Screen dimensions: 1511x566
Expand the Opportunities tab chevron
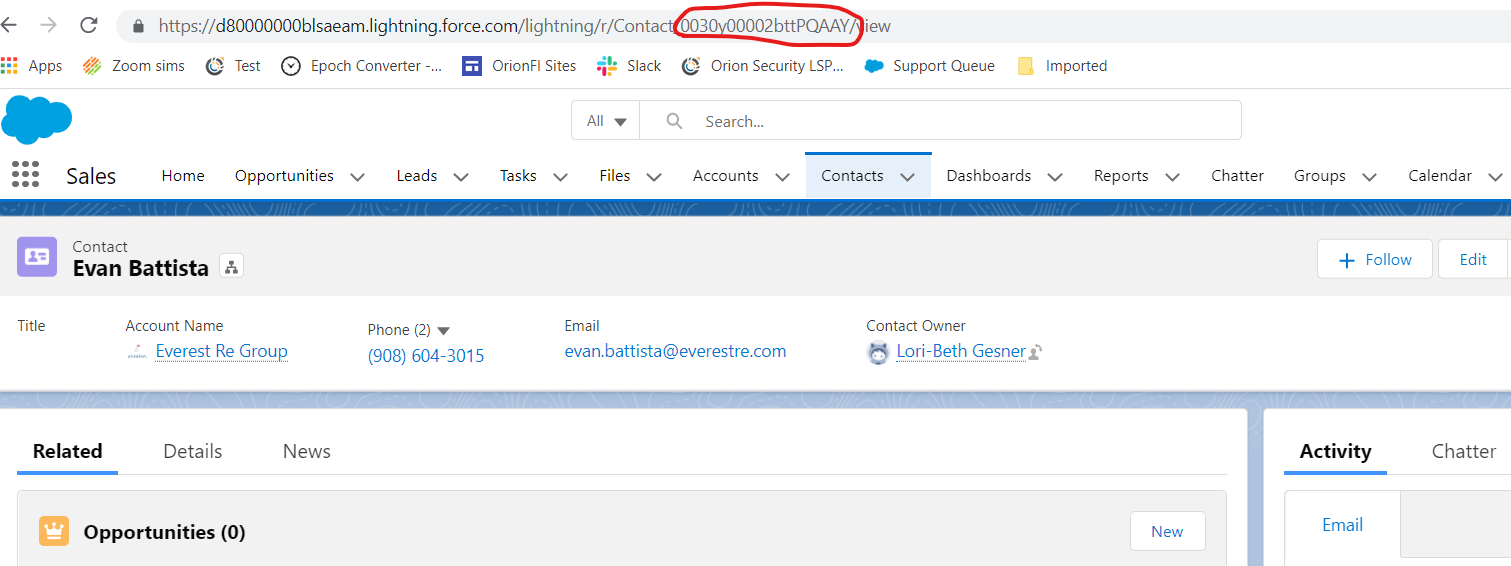[357, 177]
